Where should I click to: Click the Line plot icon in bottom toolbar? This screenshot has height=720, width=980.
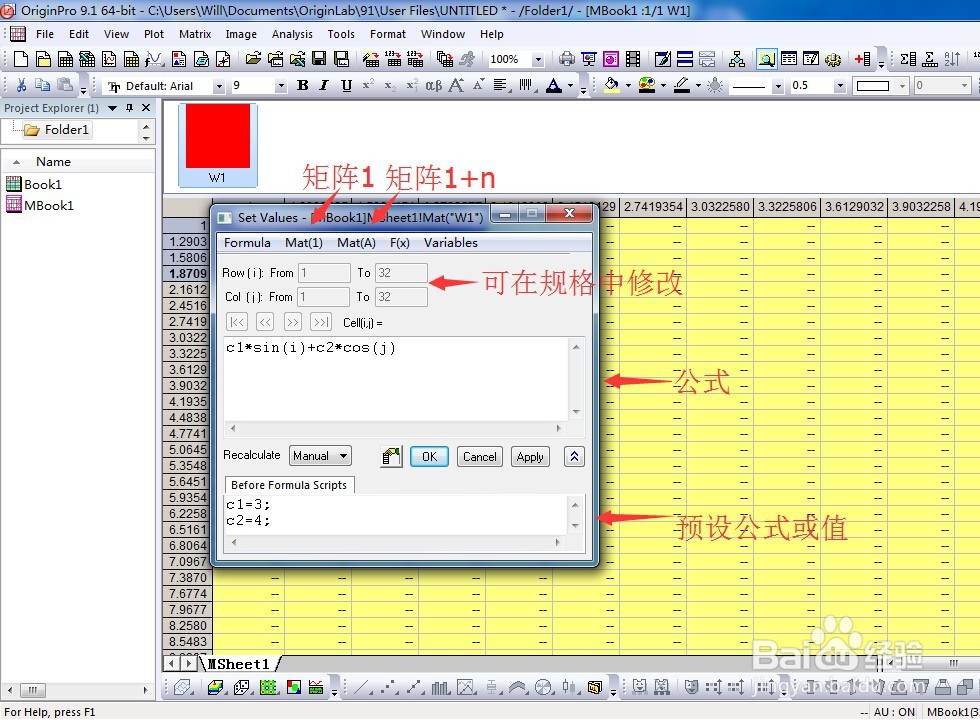pyautogui.click(x=362, y=688)
